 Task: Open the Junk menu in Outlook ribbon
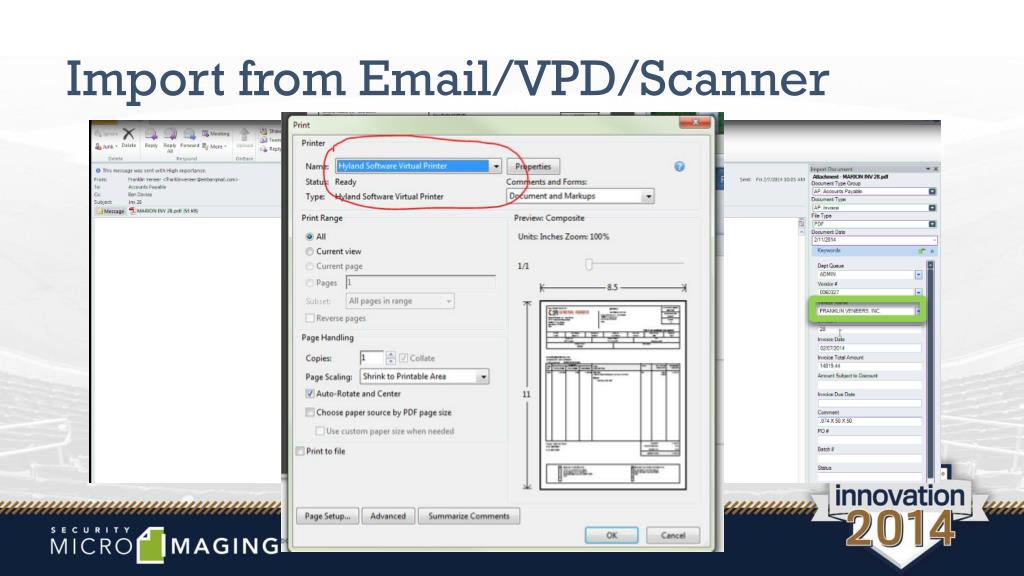[106, 146]
